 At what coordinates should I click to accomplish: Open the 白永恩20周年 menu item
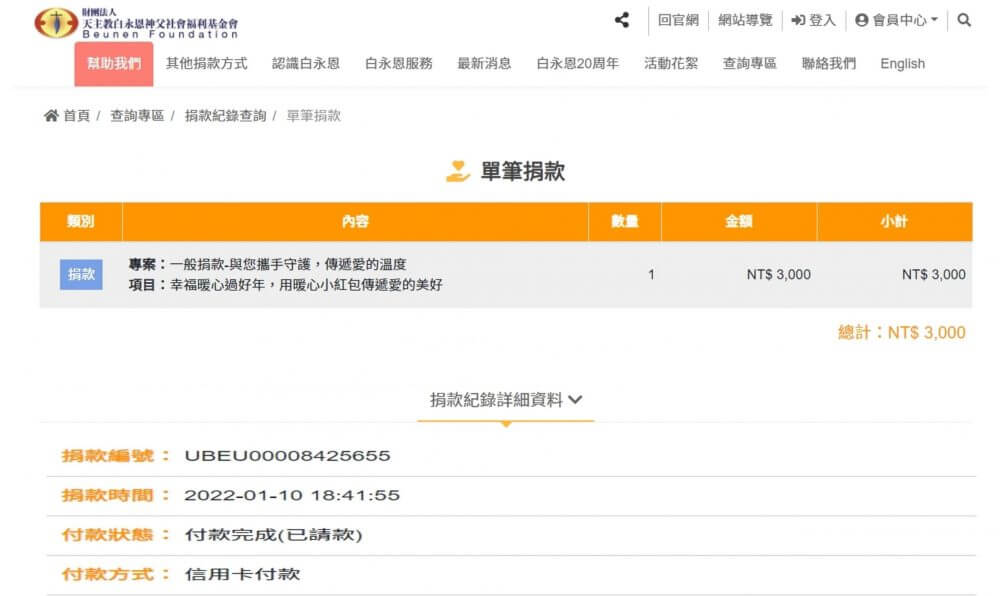[x=577, y=64]
